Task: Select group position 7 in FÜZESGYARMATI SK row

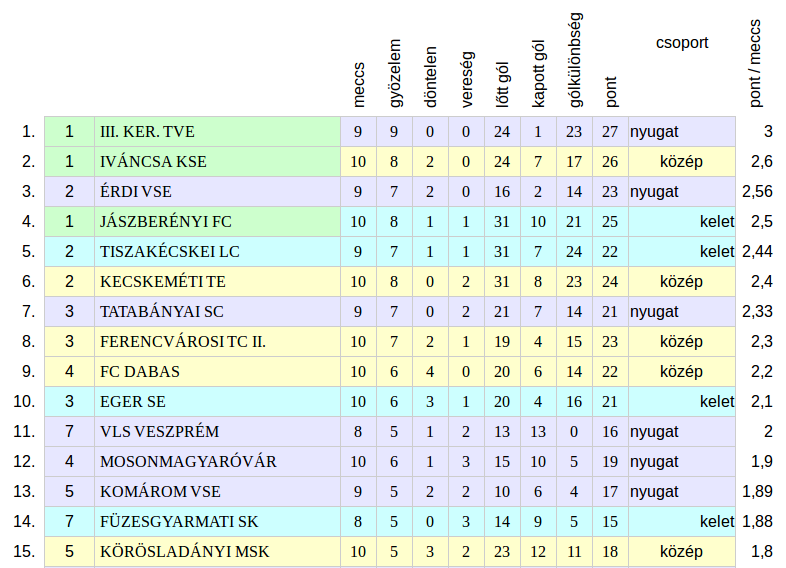Action: coord(69,521)
